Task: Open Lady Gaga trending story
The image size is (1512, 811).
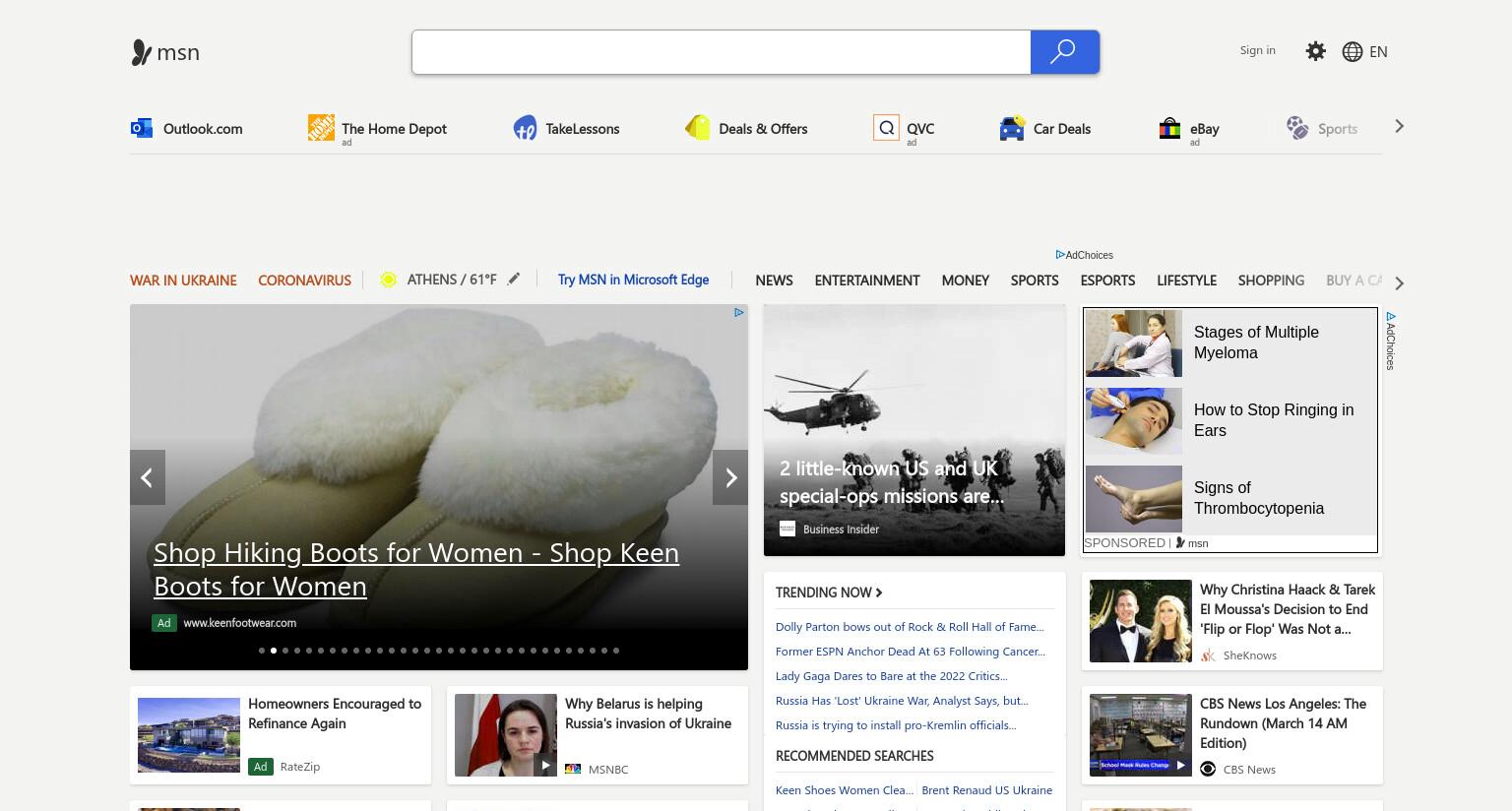Action: 892,676
